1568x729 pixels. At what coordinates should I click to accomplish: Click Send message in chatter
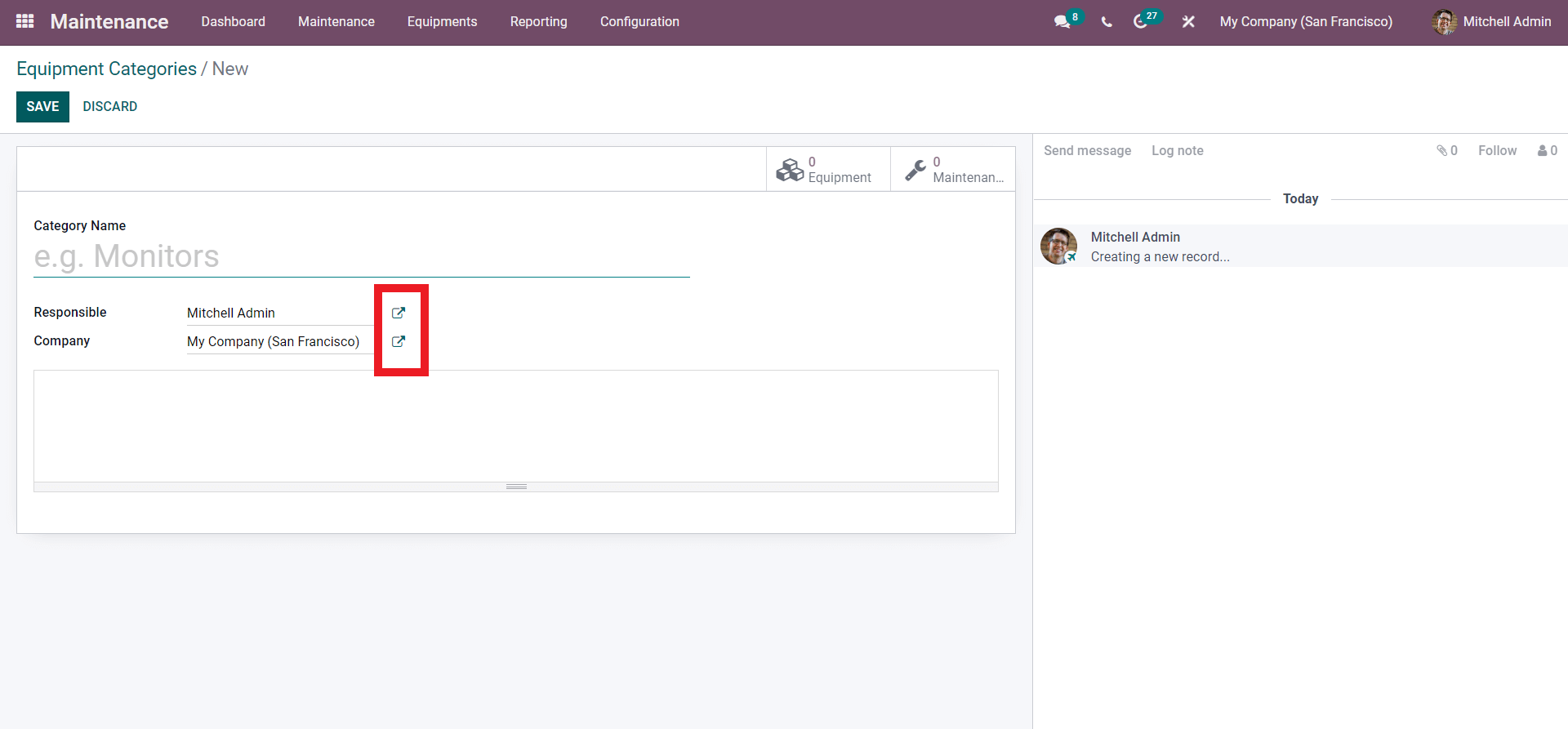pos(1088,150)
